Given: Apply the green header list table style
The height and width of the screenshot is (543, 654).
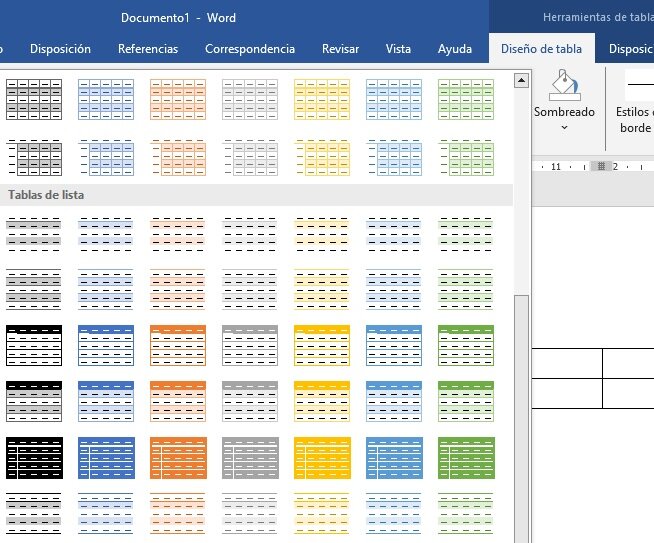Looking at the screenshot, I should pyautogui.click(x=466, y=346).
